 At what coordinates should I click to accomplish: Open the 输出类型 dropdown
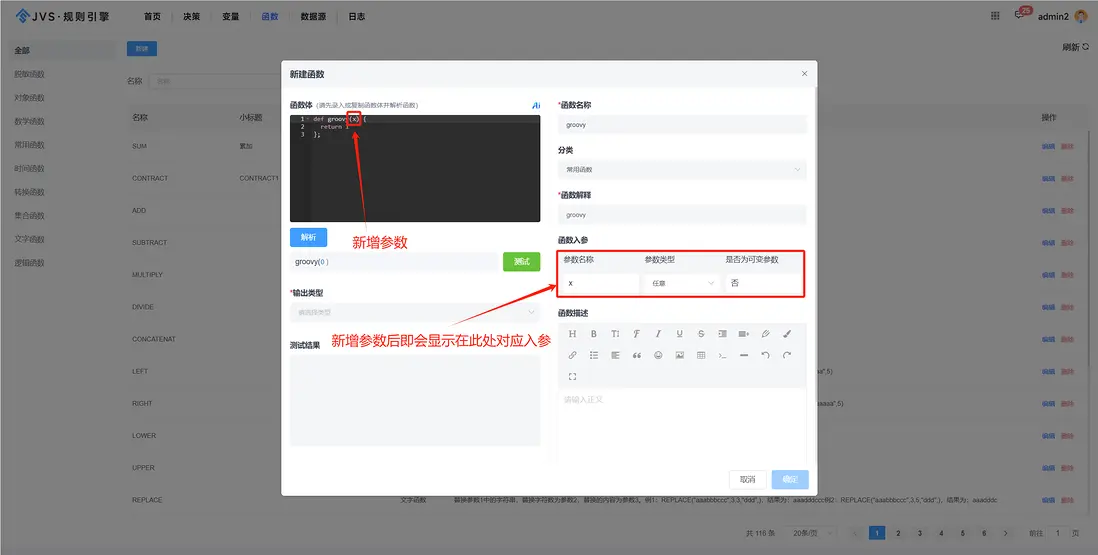(x=415, y=312)
